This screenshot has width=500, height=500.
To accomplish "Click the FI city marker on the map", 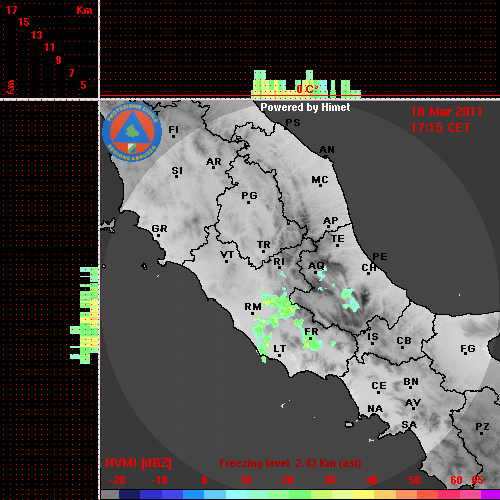I will coord(173,136).
